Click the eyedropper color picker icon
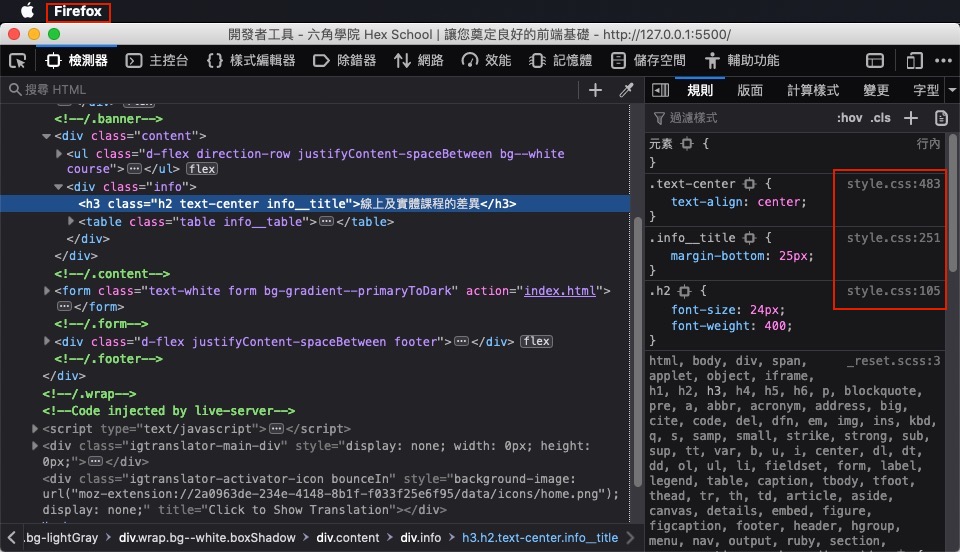 tap(626, 91)
